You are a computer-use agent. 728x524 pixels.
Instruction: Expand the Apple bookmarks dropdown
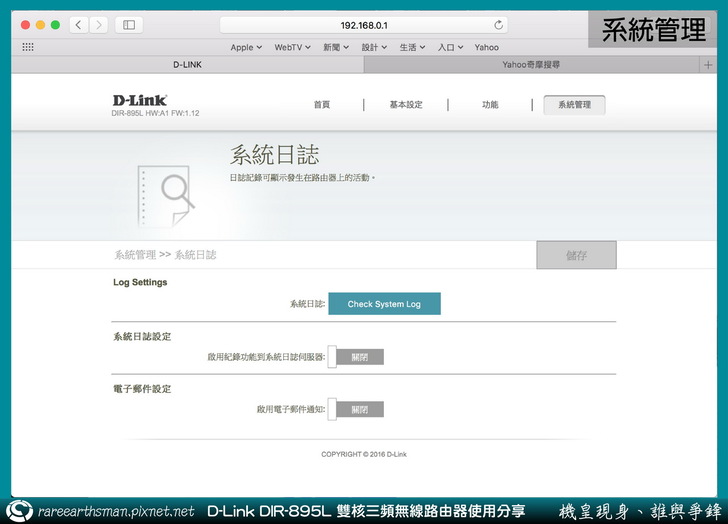pyautogui.click(x=246, y=47)
